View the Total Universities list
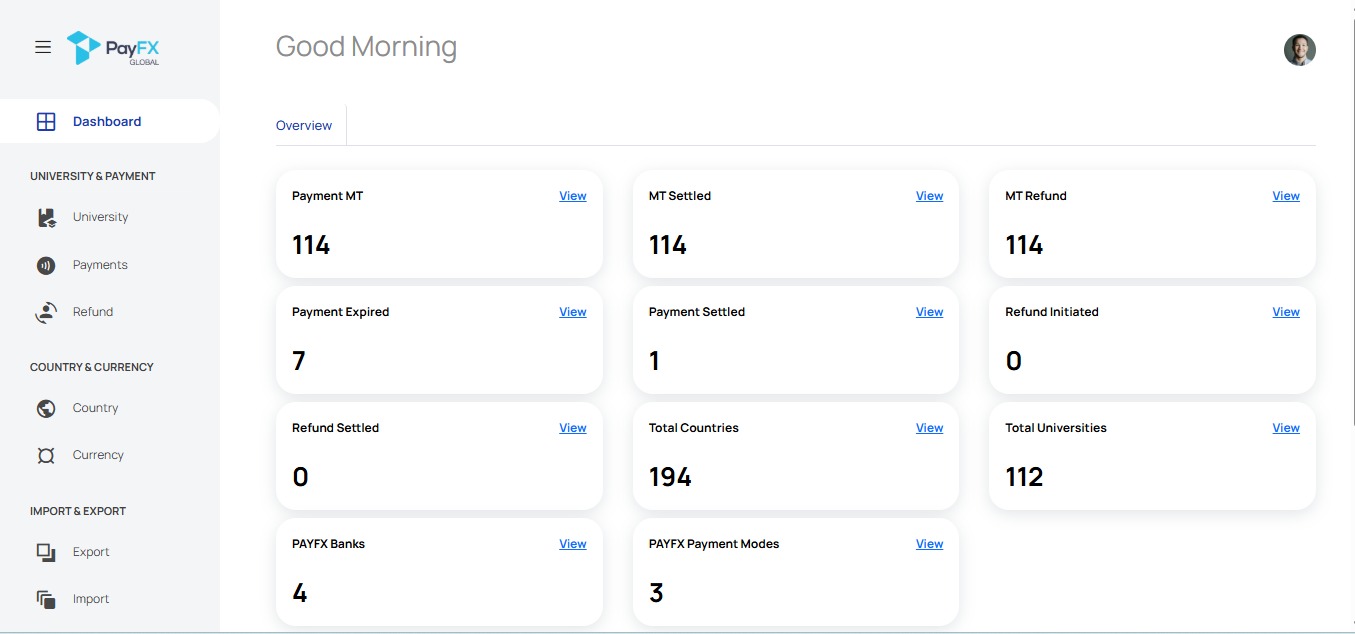This screenshot has width=1355, height=634. click(x=1285, y=428)
